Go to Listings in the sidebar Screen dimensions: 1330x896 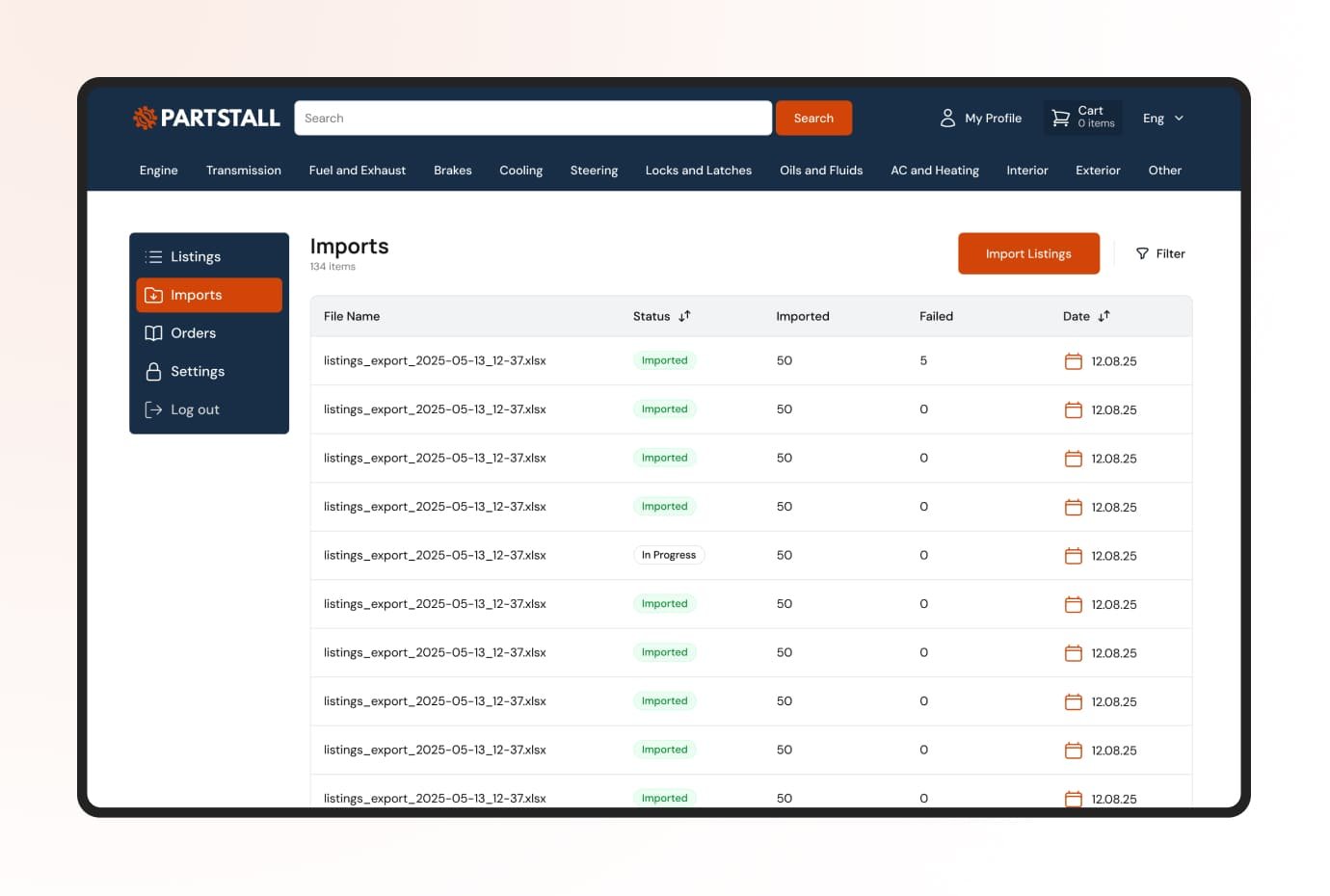[209, 256]
